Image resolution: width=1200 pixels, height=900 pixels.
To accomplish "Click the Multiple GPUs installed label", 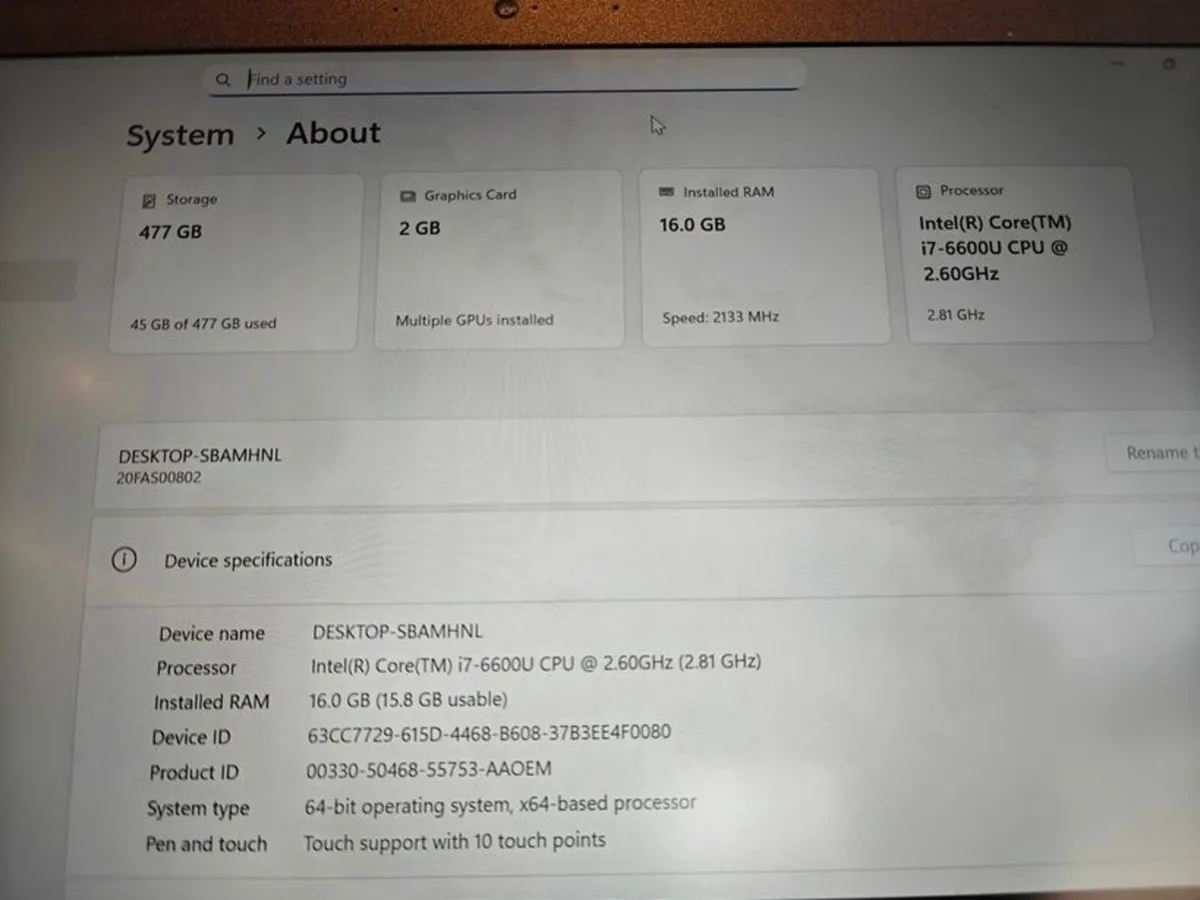I will click(474, 320).
